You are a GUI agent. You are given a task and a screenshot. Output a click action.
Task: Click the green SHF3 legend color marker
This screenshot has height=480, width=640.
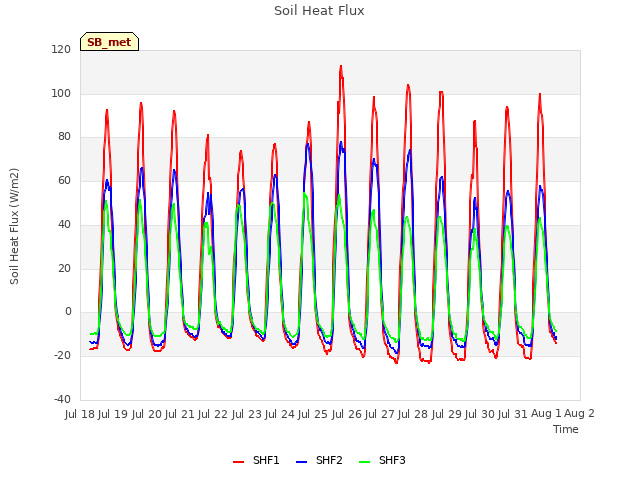tap(364, 461)
